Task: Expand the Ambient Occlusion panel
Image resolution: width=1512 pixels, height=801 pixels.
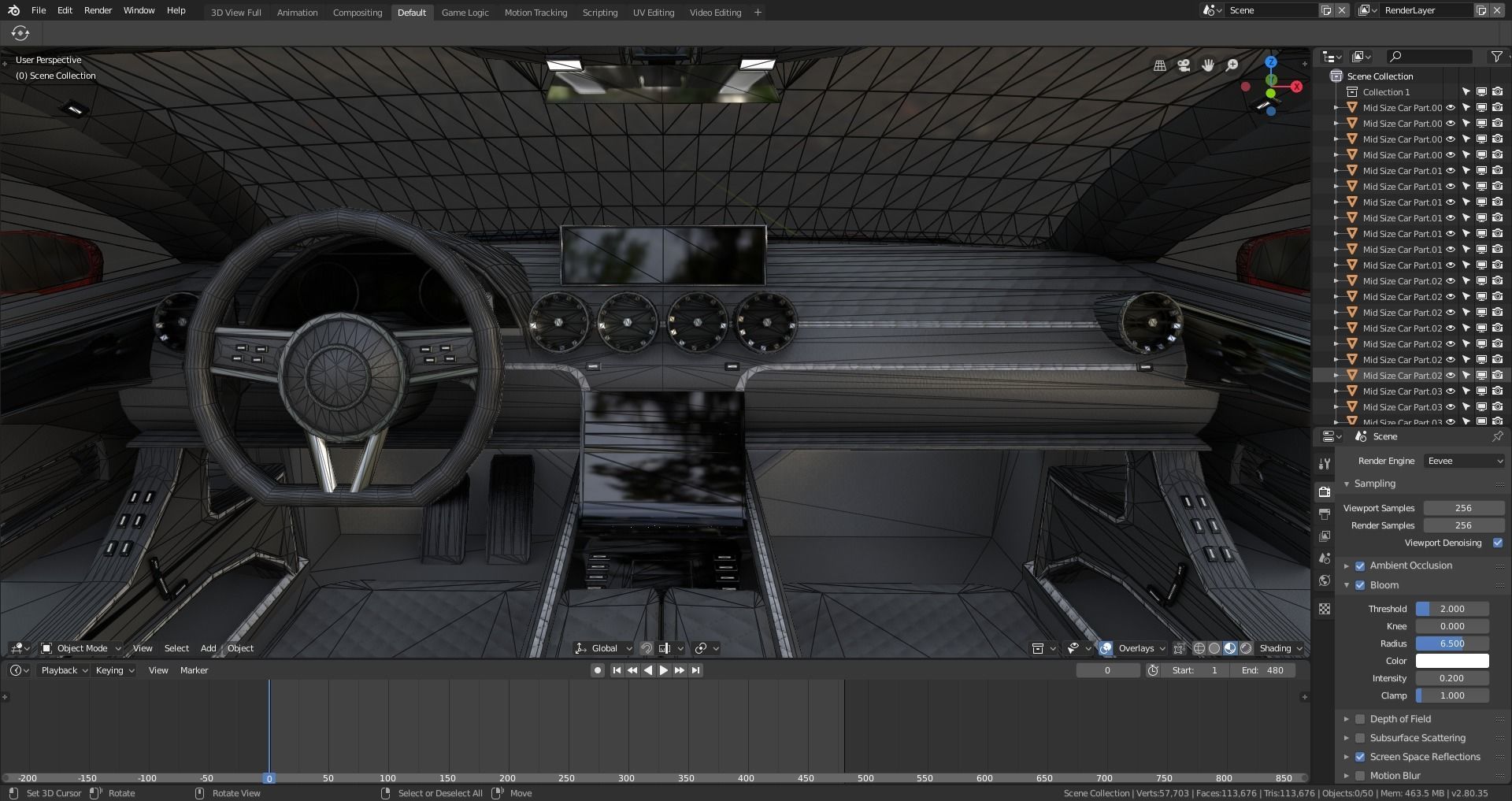Action: coord(1347,566)
